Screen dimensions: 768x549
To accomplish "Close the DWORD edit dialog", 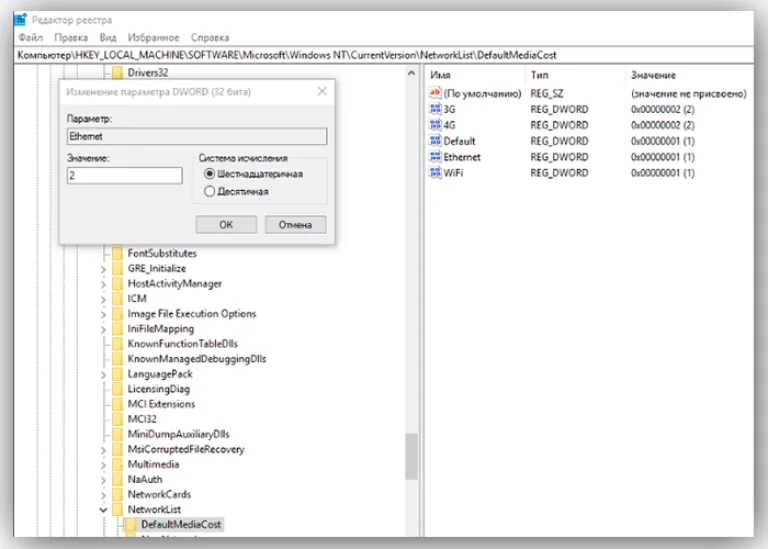I will click(322, 92).
